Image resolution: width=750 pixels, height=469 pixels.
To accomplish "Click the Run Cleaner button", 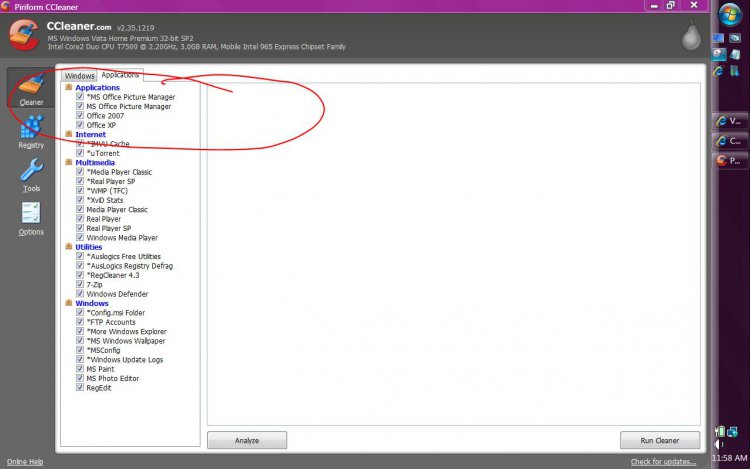I will [660, 440].
